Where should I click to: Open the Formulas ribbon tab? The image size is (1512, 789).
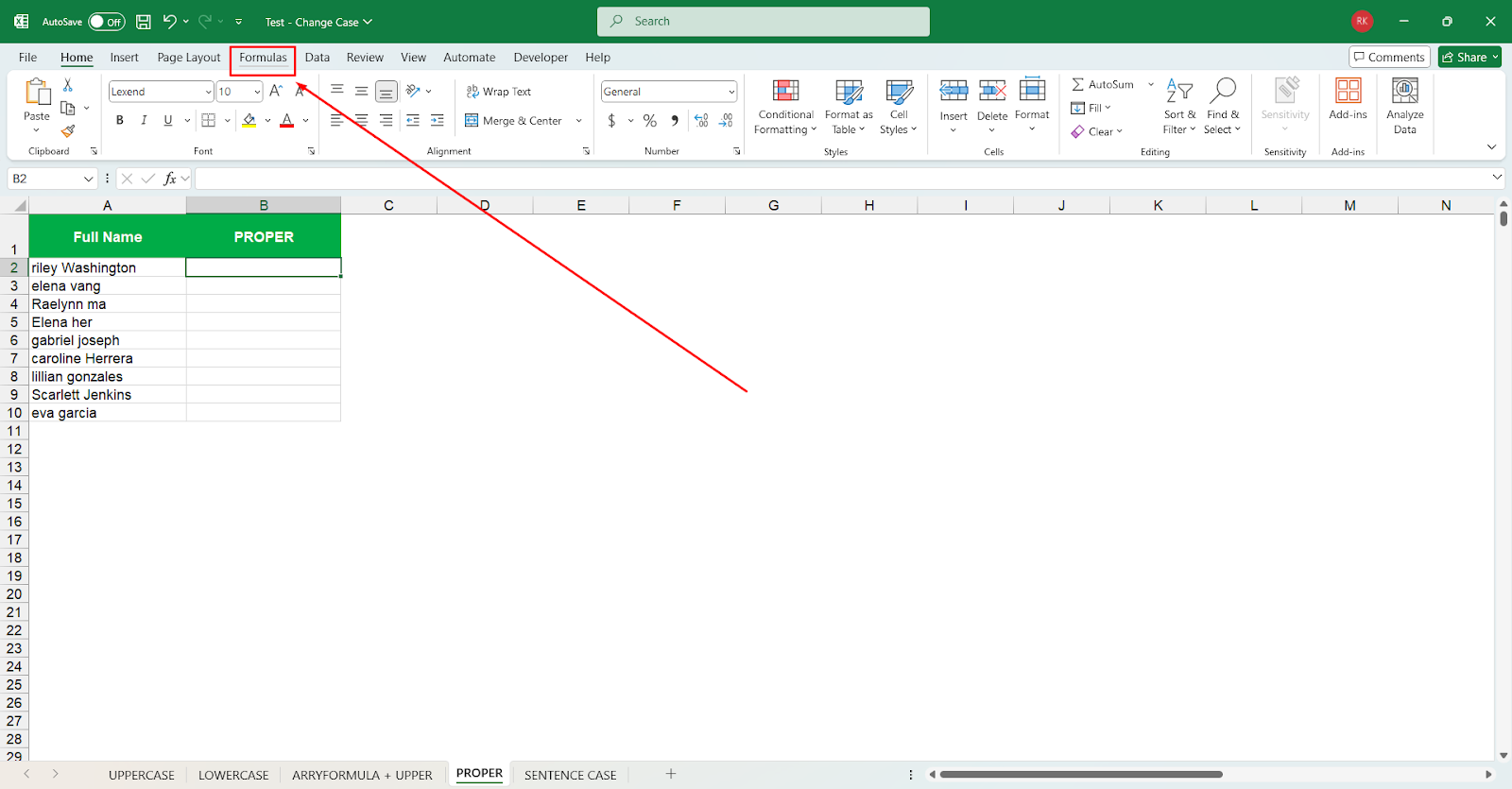(263, 58)
